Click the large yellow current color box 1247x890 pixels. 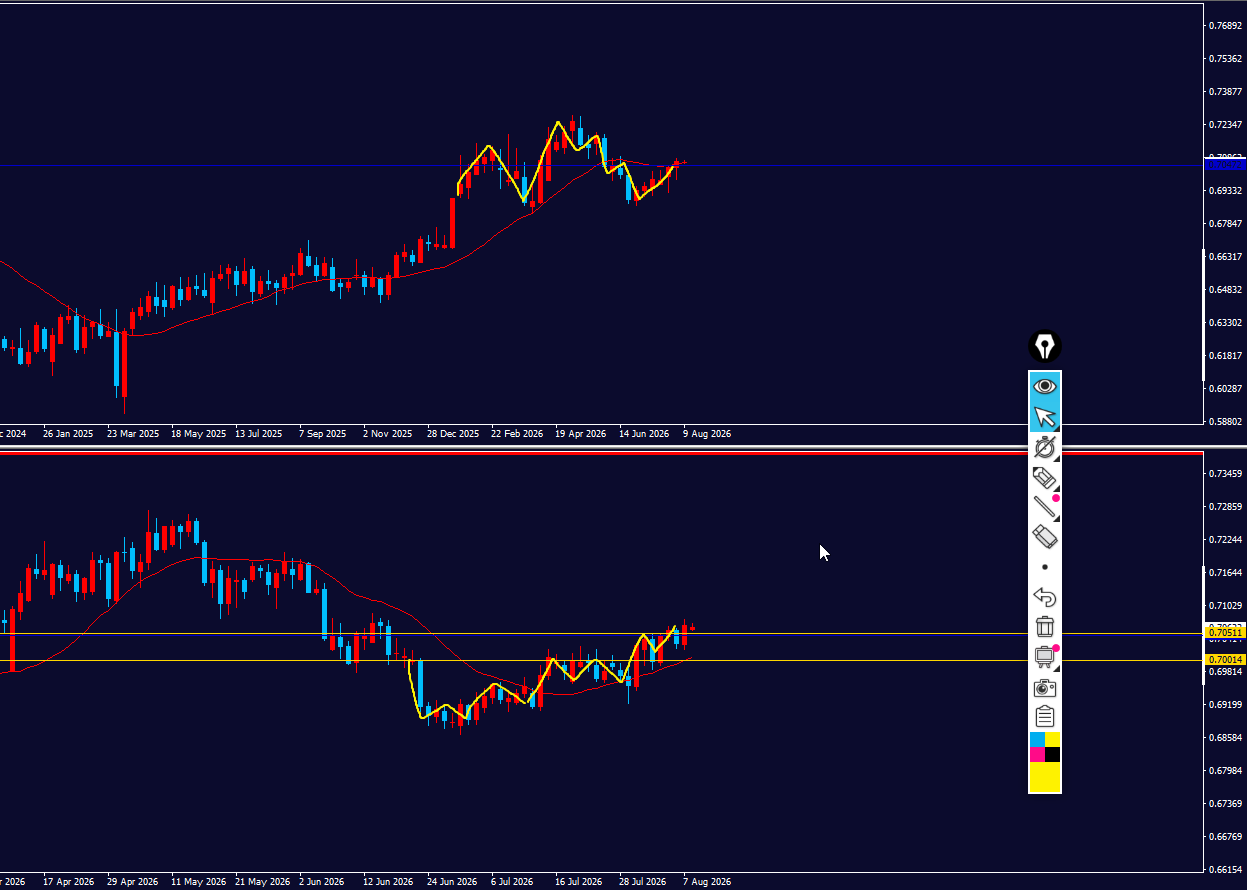pyautogui.click(x=1045, y=776)
